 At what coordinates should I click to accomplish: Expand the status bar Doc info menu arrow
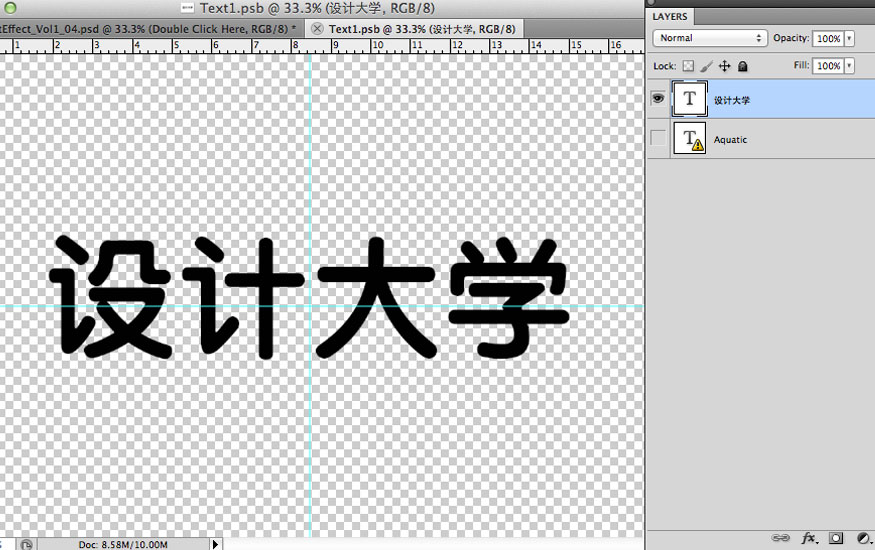[x=215, y=544]
